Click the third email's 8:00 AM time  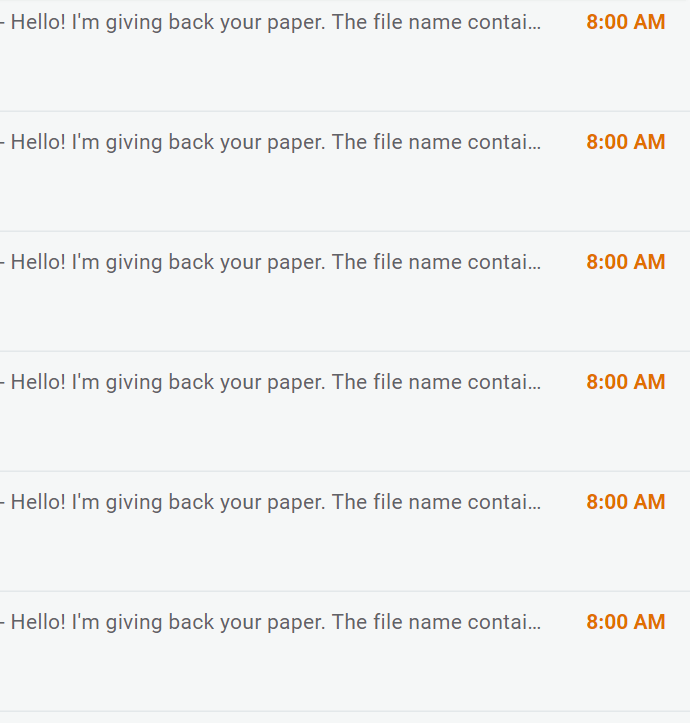click(625, 262)
